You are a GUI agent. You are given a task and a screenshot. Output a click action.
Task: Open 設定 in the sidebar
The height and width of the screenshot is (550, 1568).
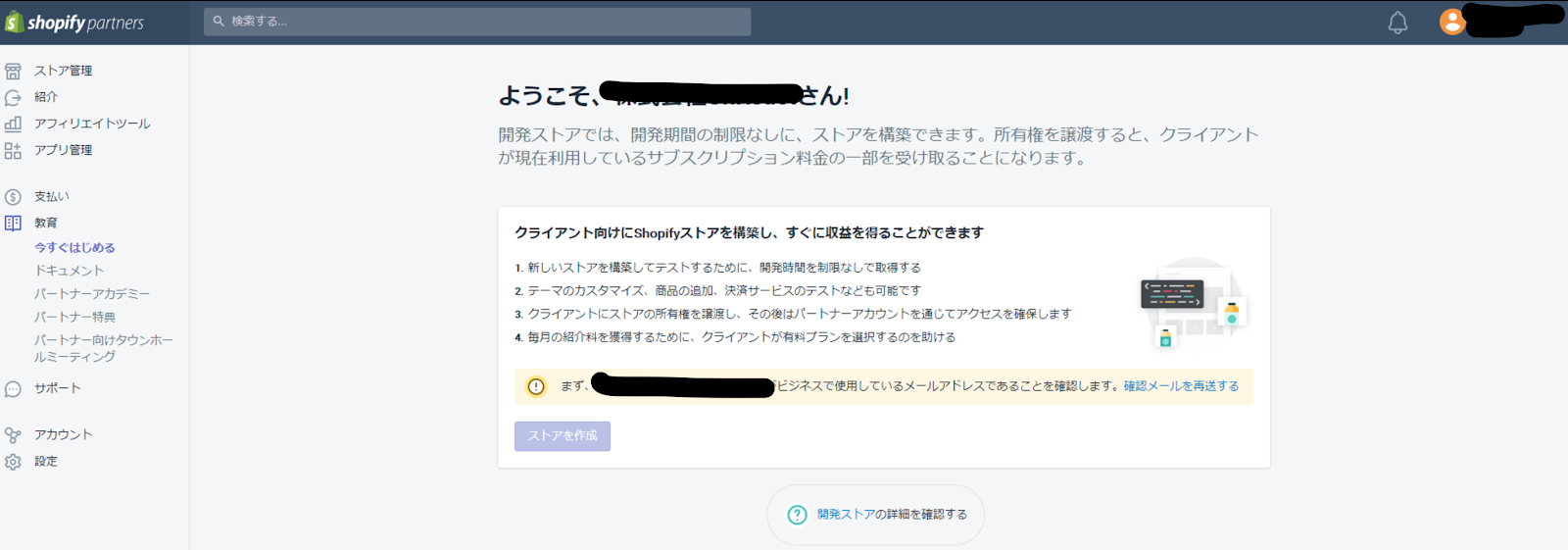[x=46, y=461]
